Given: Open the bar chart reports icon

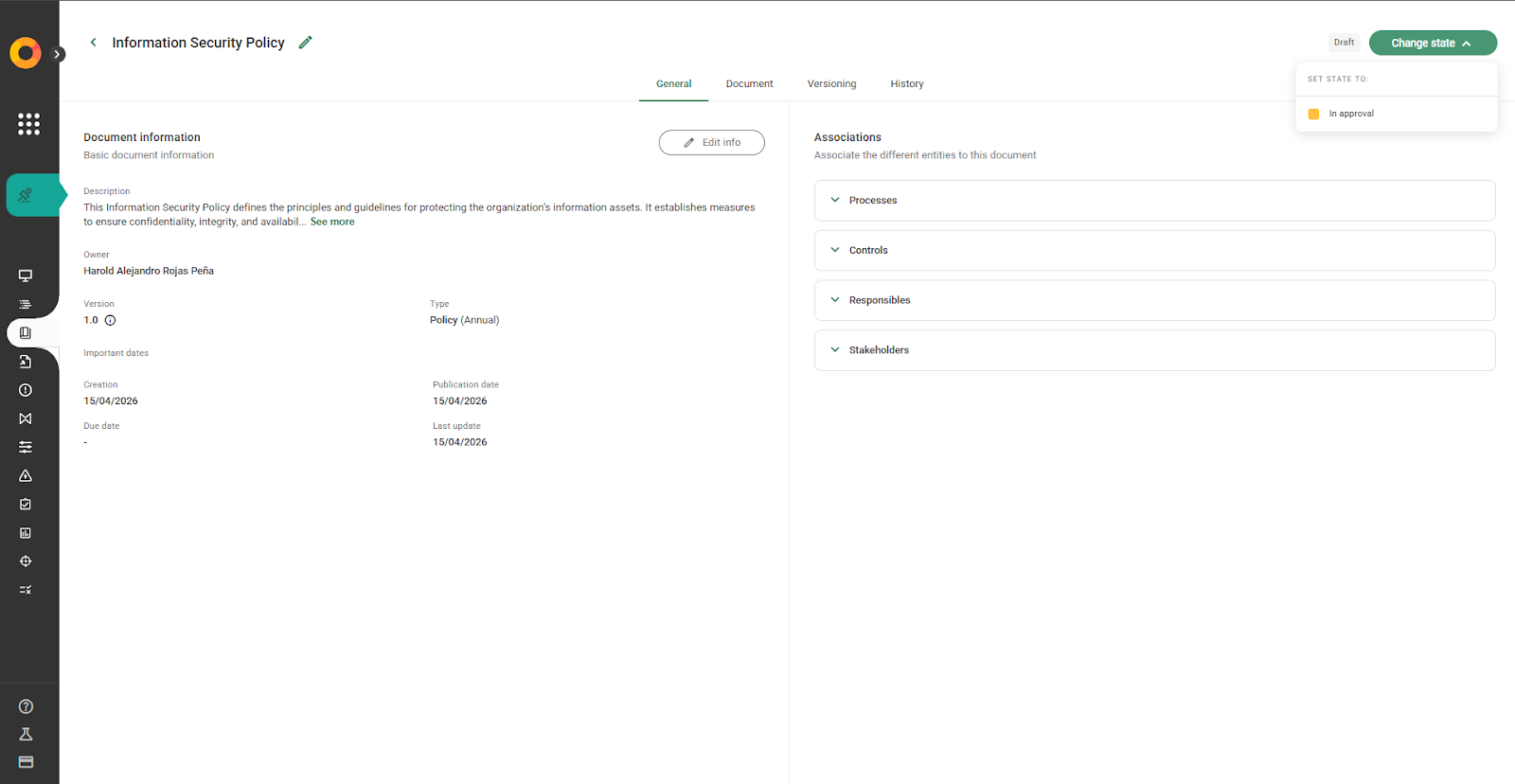Looking at the screenshot, I should (26, 533).
